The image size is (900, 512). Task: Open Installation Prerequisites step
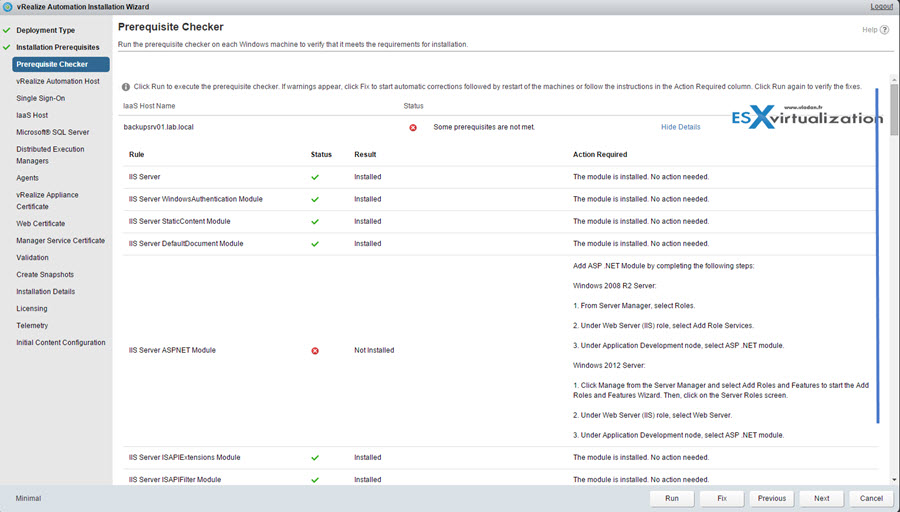(57, 47)
